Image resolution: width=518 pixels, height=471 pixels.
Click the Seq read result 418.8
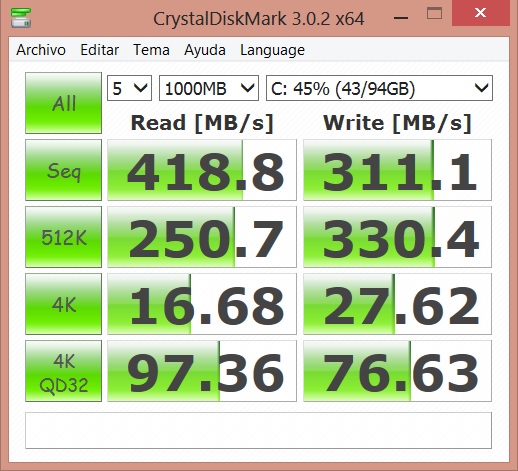(x=202, y=170)
